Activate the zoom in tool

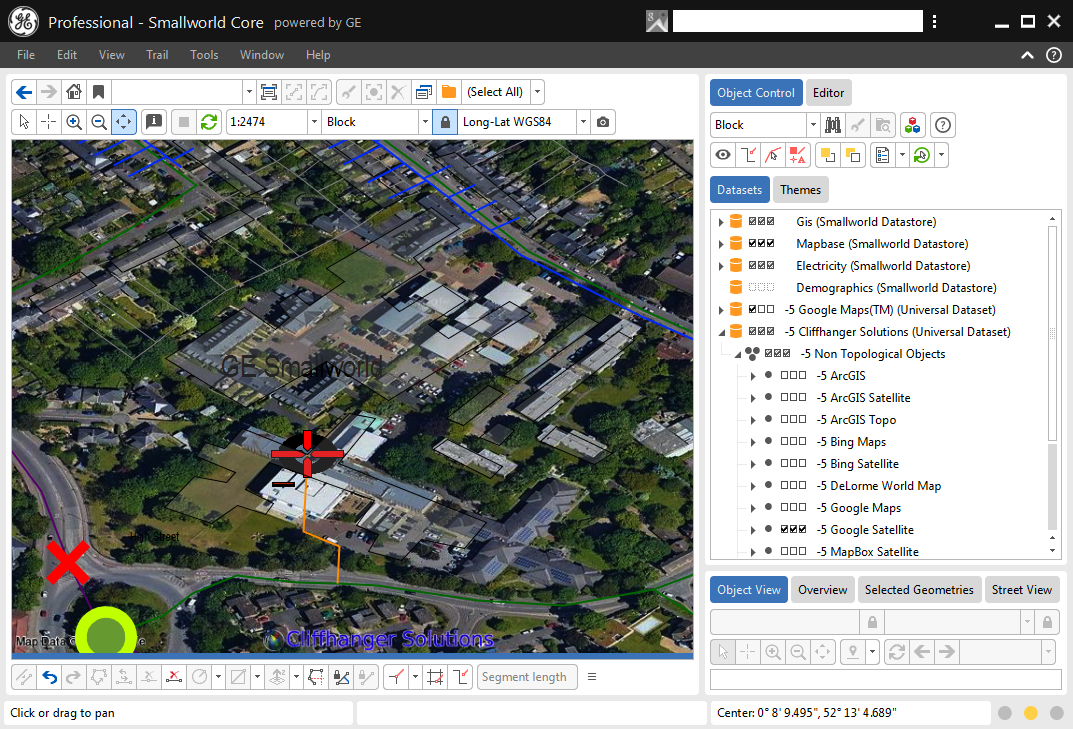(74, 122)
